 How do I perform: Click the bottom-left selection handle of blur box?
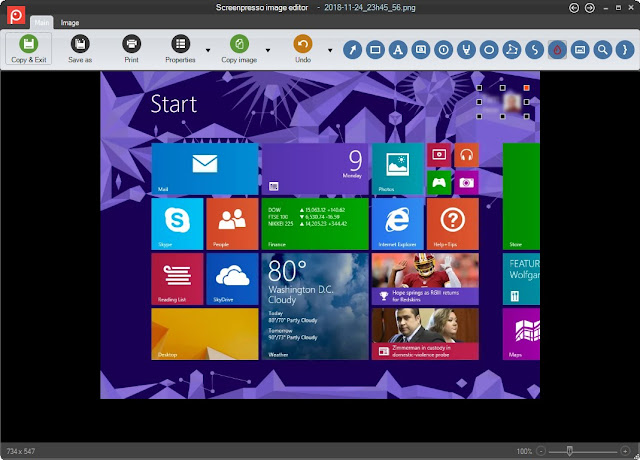(479, 116)
